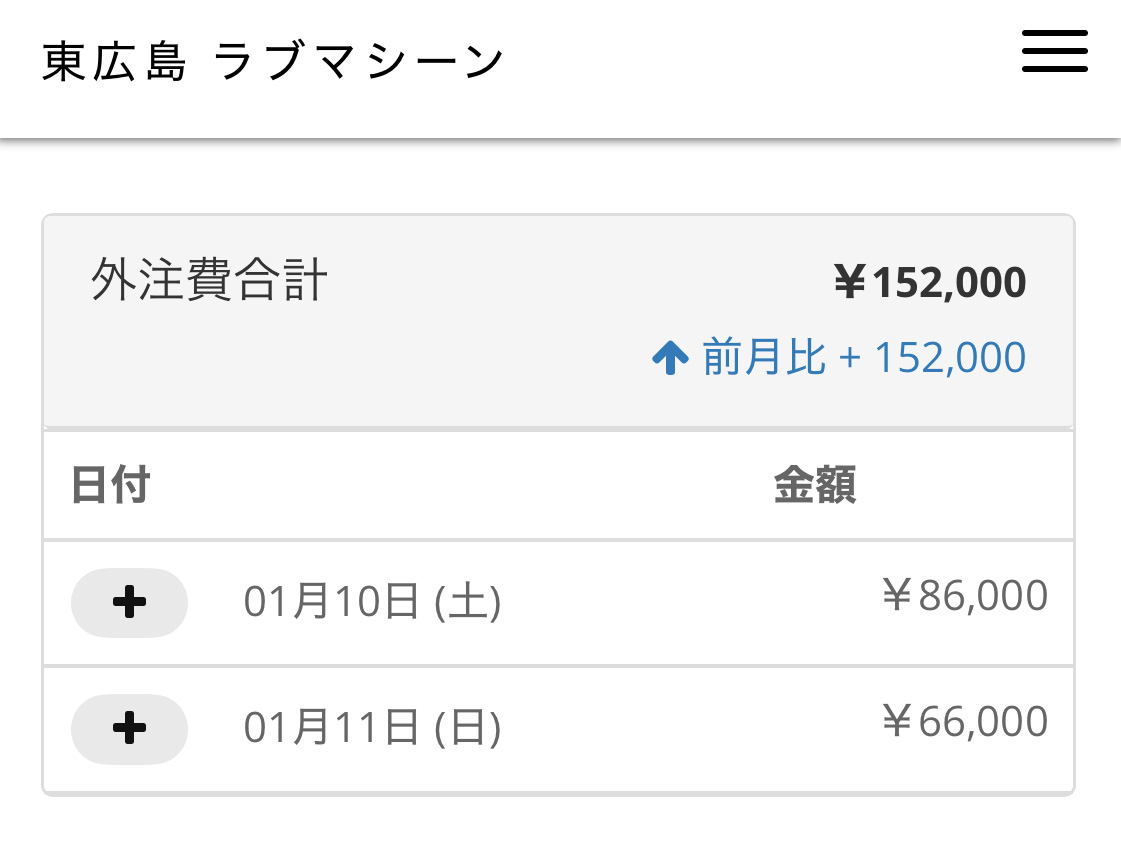Expand the 01月10日 row with plus icon
The height and width of the screenshot is (851, 1121).
(x=129, y=603)
